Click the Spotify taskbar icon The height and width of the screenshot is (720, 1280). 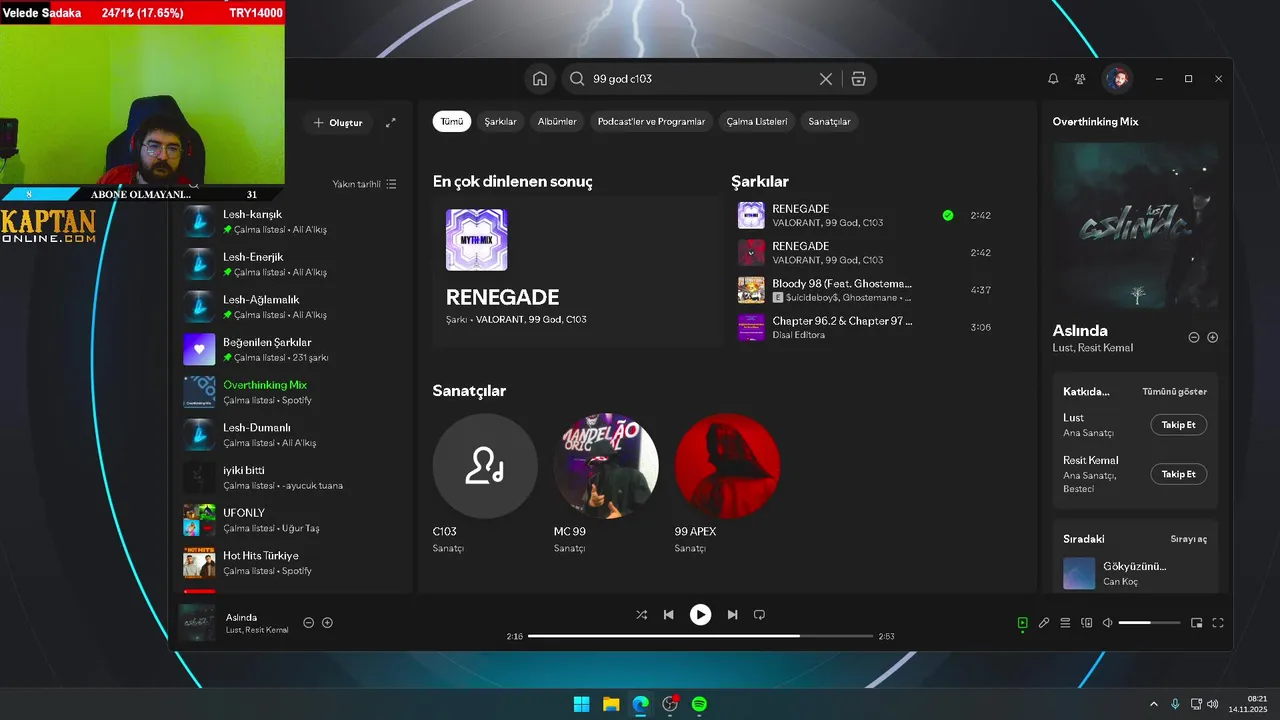(700, 704)
